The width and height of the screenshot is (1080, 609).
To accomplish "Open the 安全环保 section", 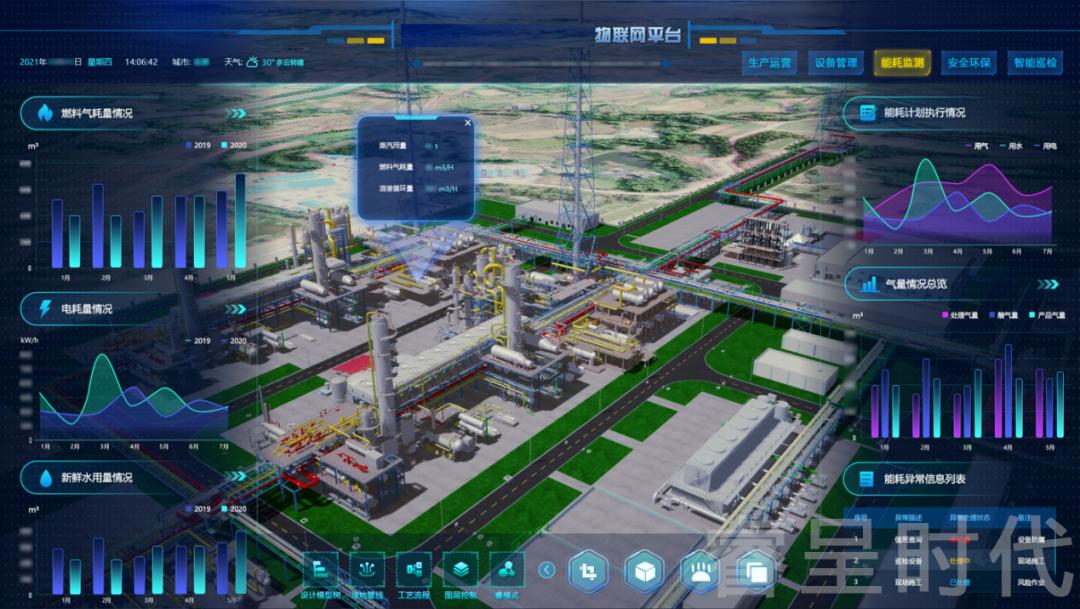I will point(968,63).
